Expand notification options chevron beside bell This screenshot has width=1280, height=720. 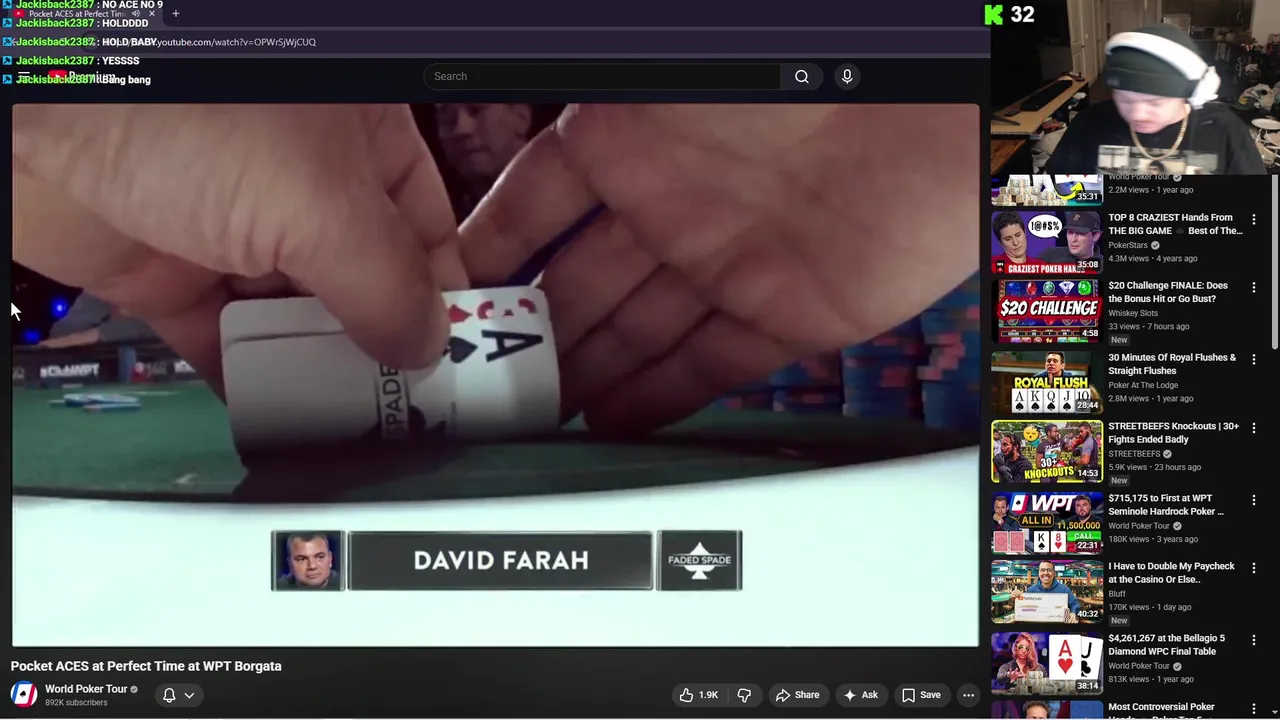(189, 695)
